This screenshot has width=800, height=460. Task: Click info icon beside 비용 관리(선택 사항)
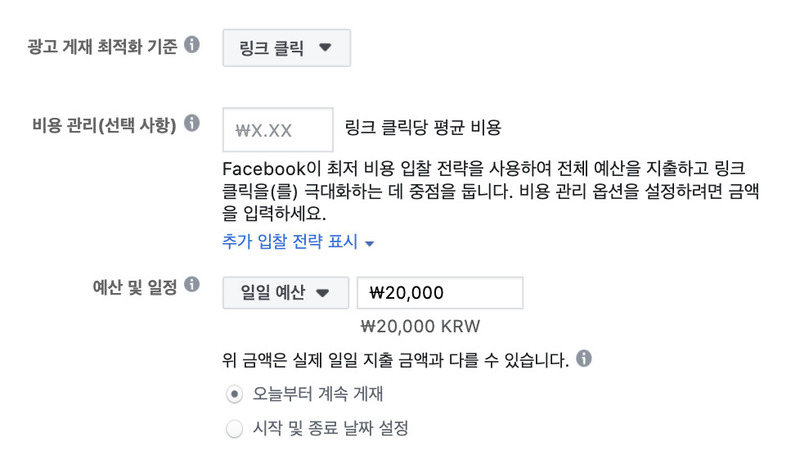(x=192, y=123)
